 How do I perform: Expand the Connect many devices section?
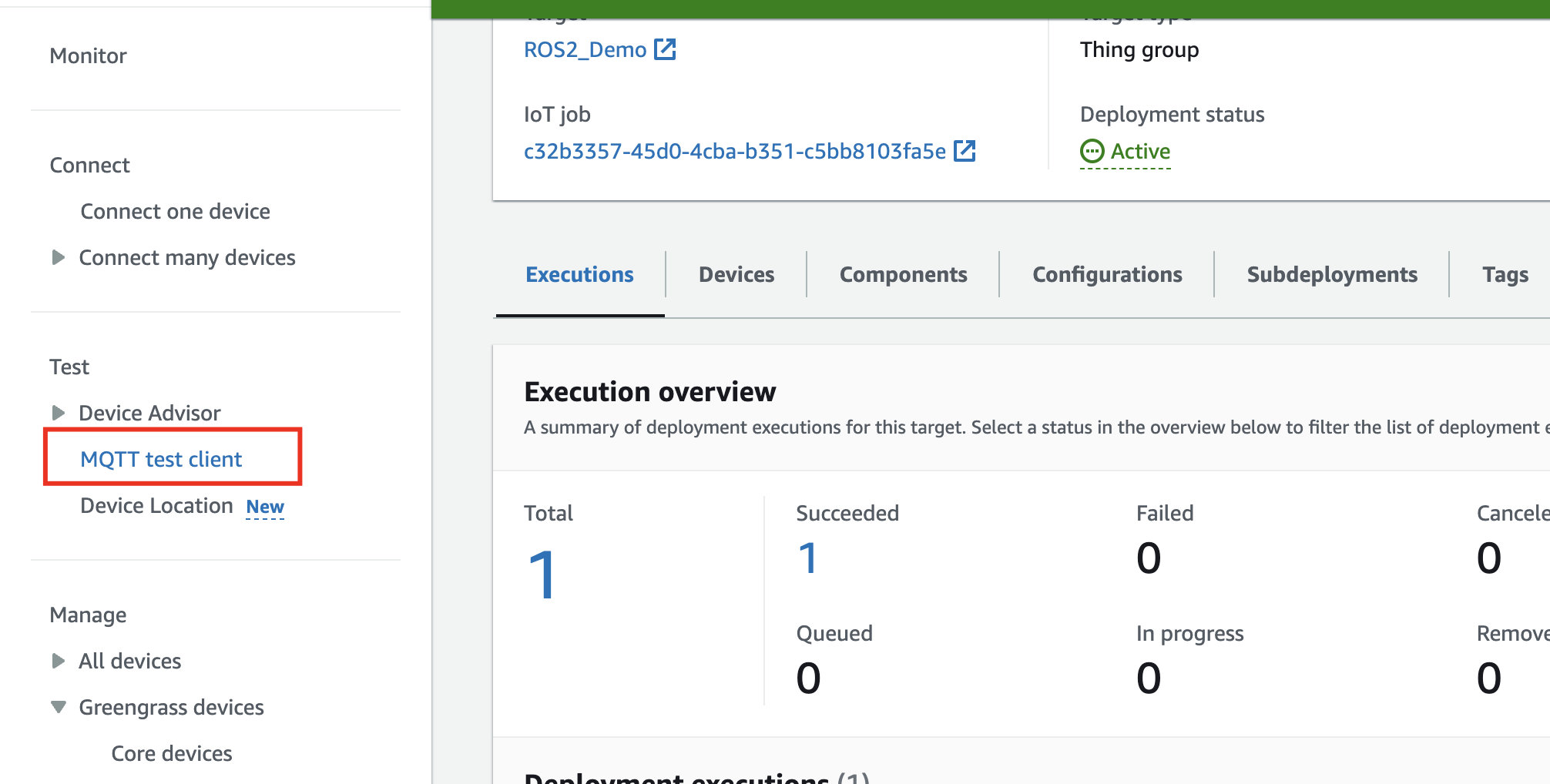point(60,257)
